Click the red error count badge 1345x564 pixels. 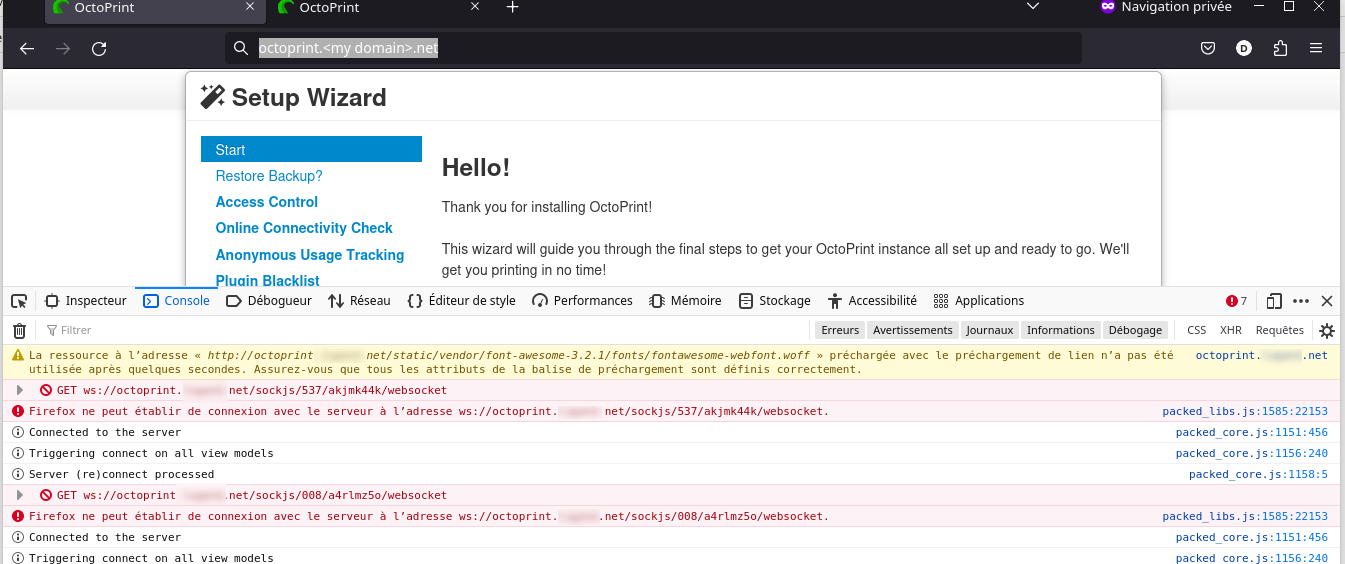click(1237, 301)
